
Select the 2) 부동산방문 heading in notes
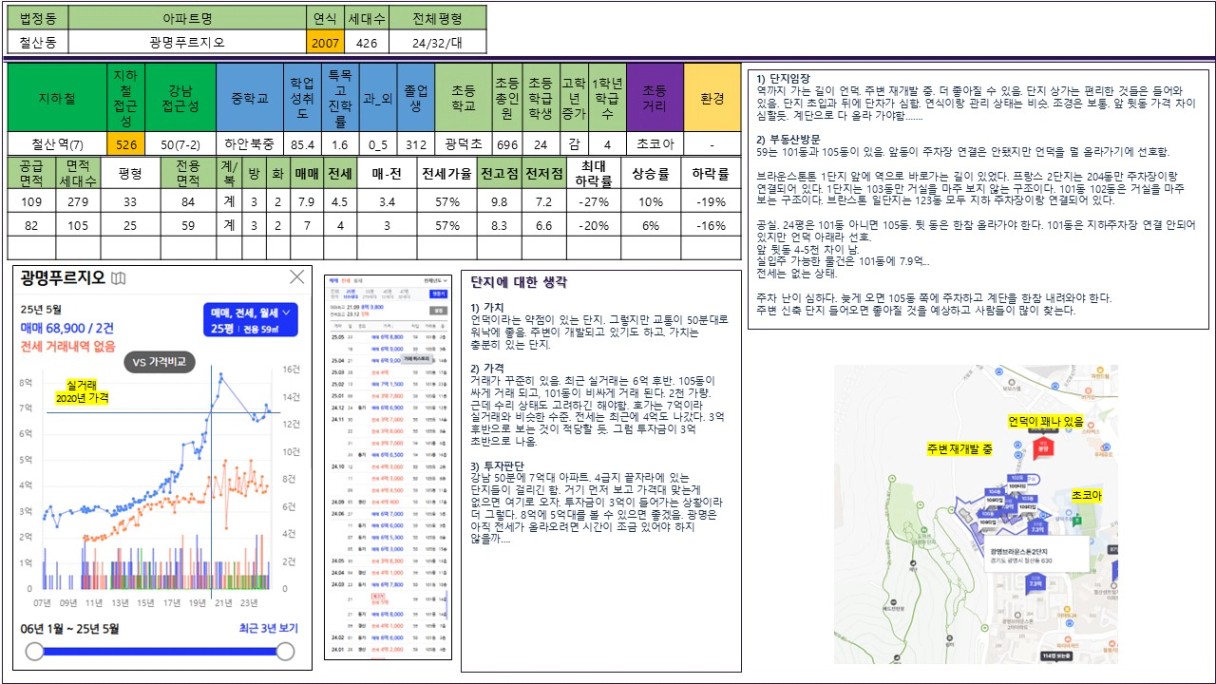(787, 139)
